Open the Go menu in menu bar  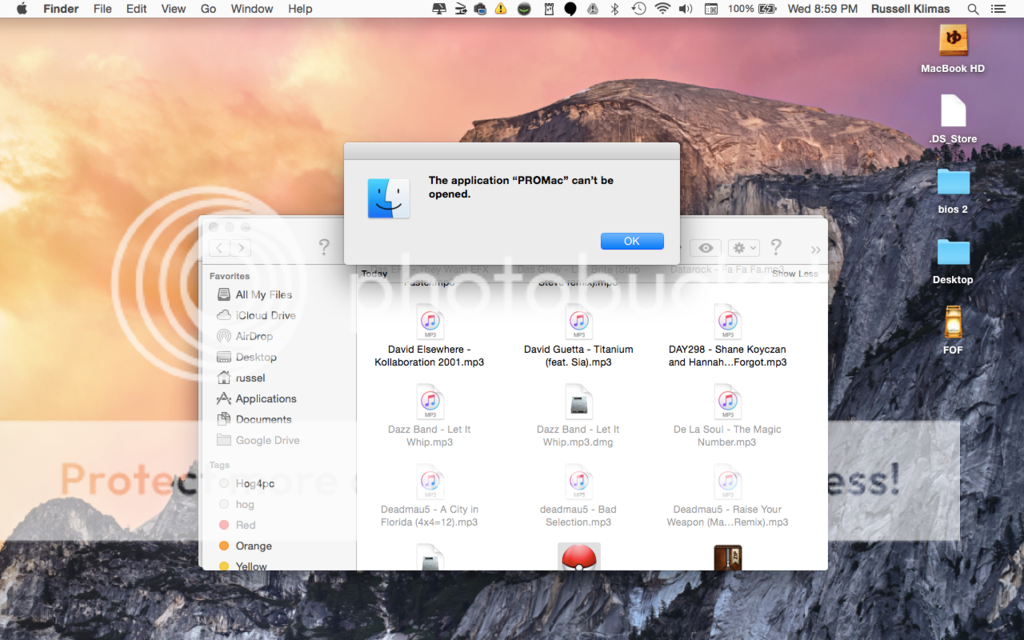pos(208,9)
